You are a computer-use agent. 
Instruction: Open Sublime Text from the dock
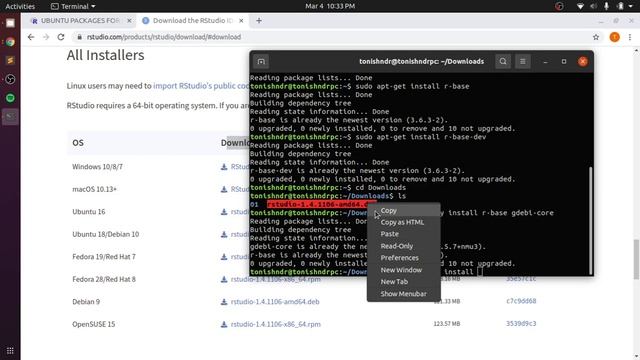click(x=10, y=60)
